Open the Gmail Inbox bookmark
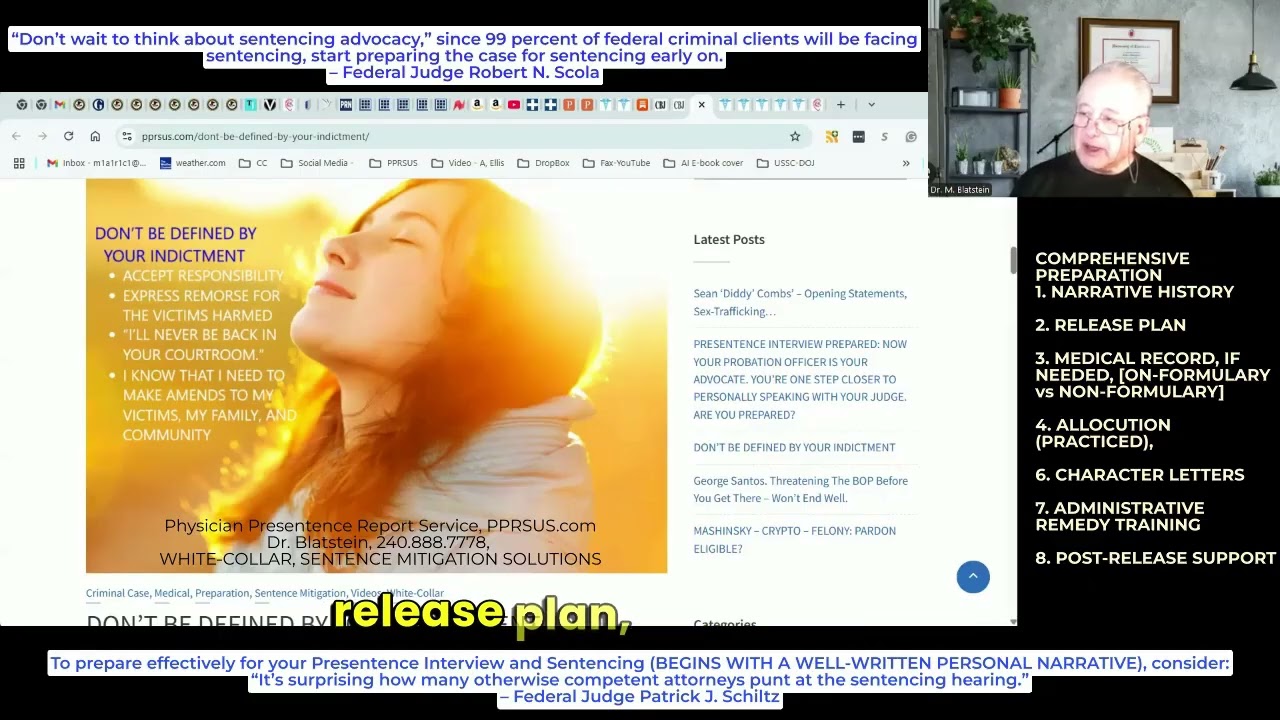 coord(96,163)
